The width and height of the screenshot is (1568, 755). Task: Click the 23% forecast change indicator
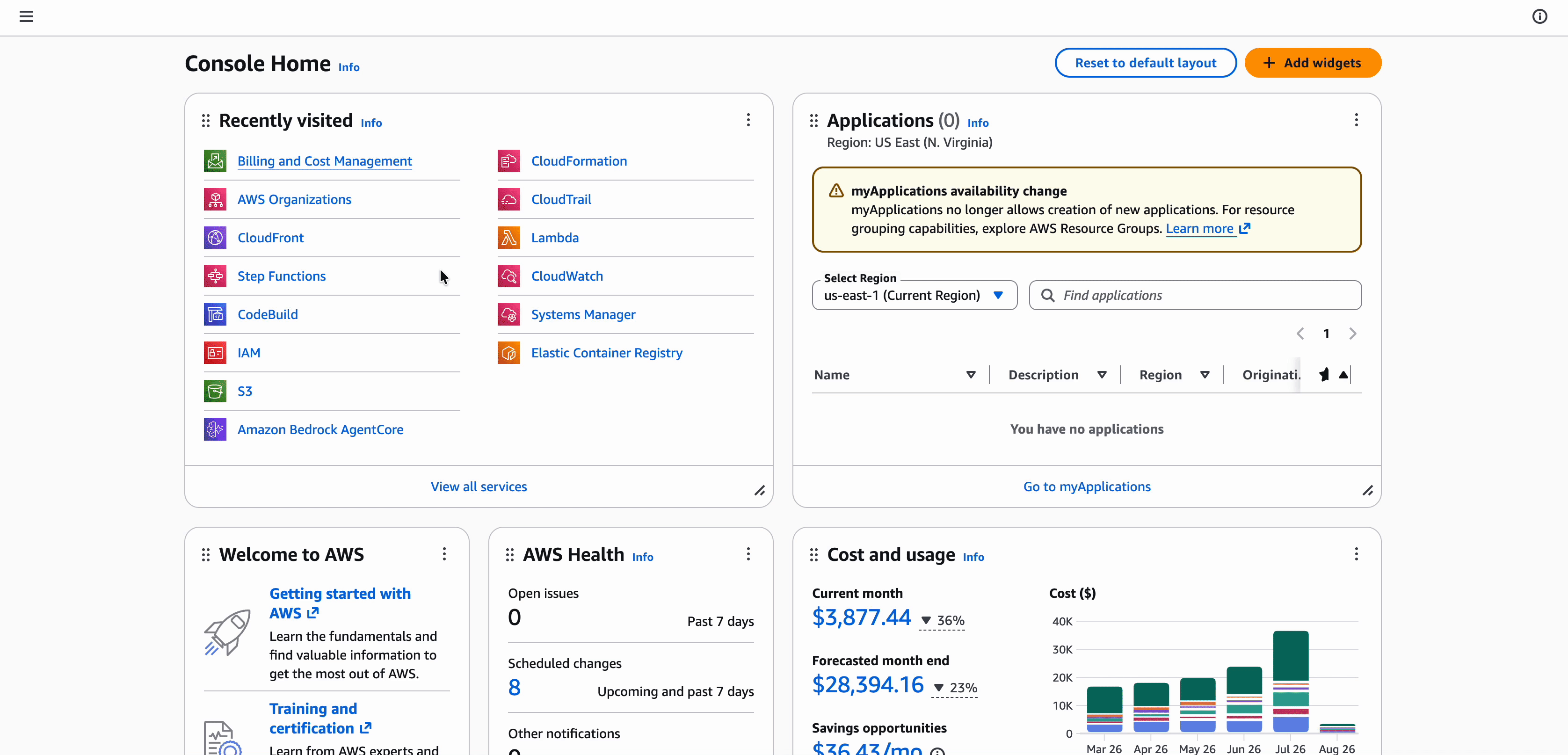955,688
